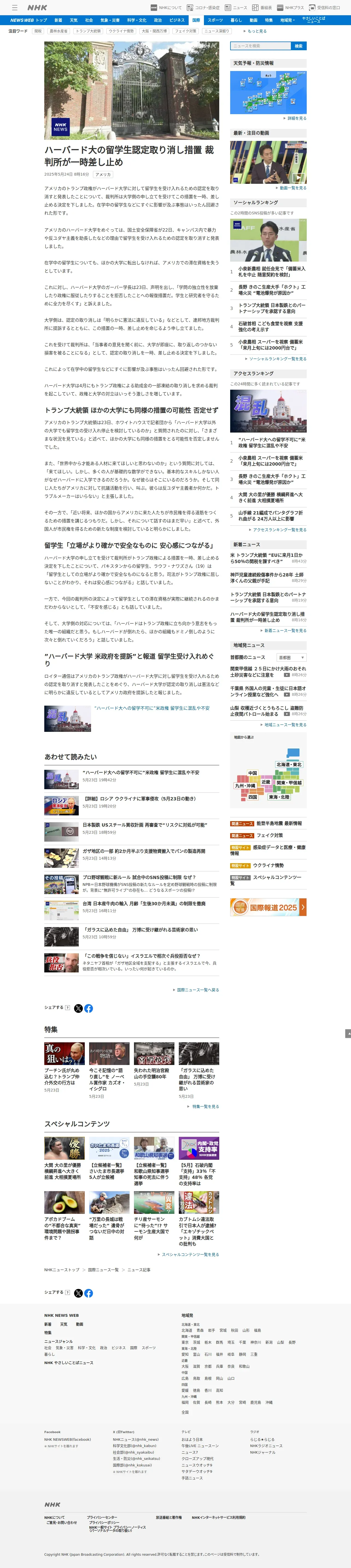Open breadcrumb 国際ニュース一覧
This screenshot has height=1568, width=351.
pyautogui.click(x=104, y=1270)
